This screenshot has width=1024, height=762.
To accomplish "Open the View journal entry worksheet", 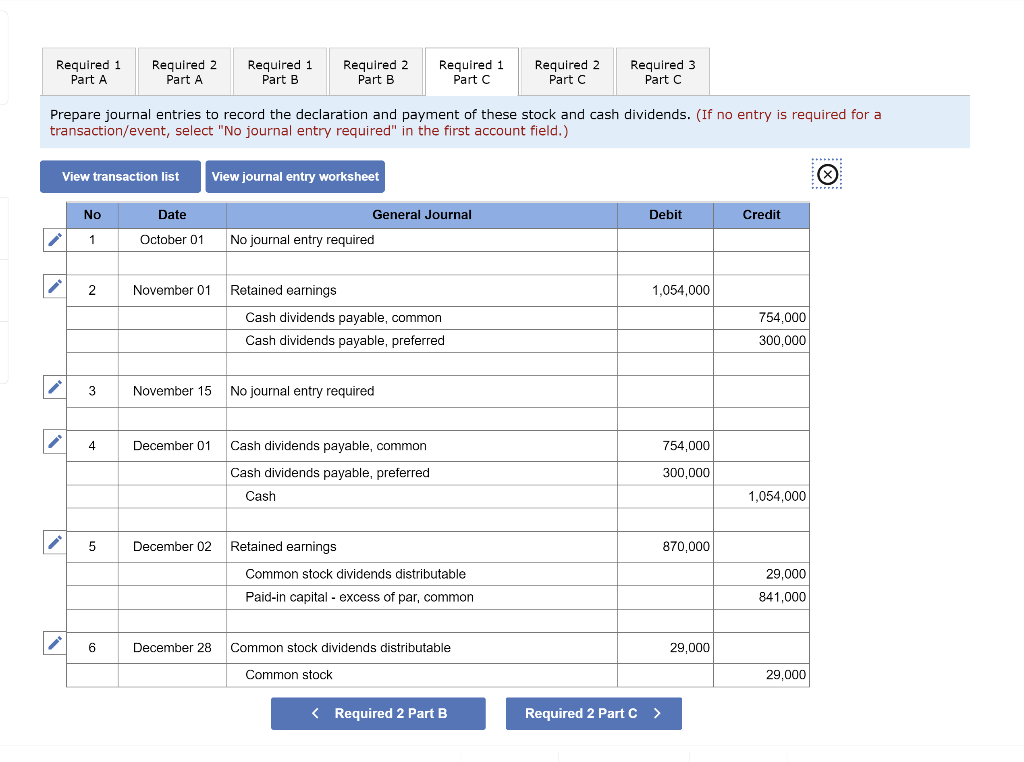I will coord(295,176).
